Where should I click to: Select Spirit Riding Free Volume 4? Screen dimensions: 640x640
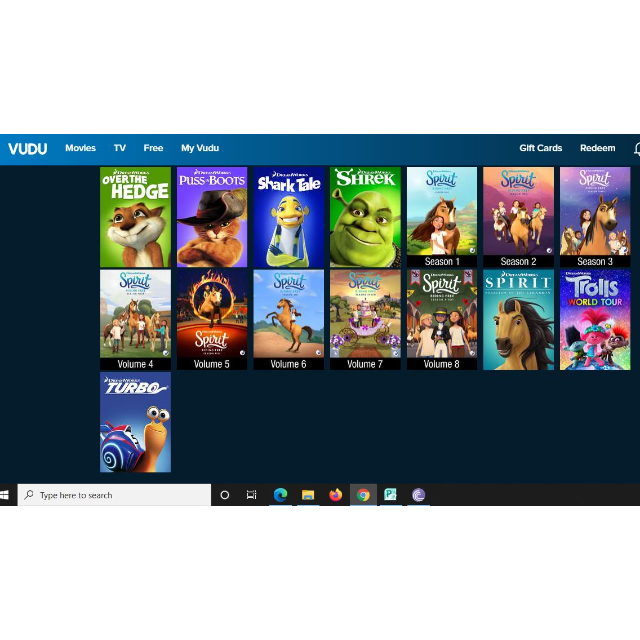[136, 320]
